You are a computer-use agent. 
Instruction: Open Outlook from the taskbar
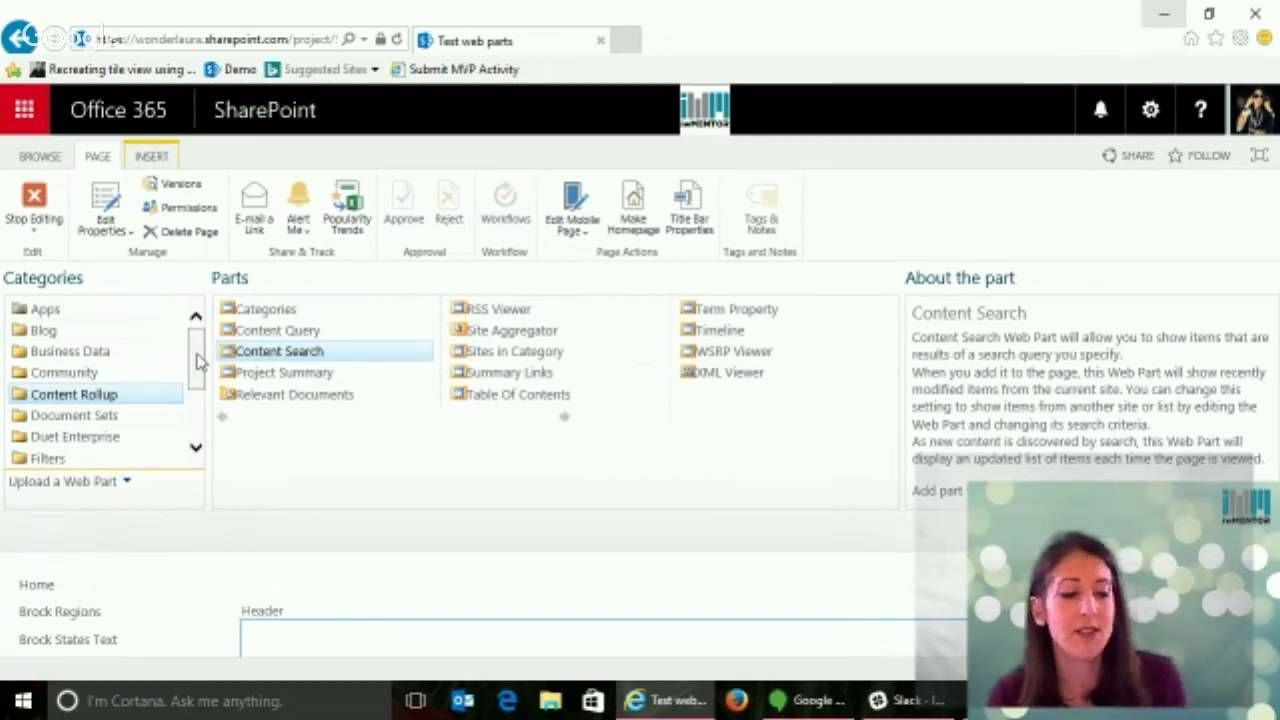click(x=462, y=700)
